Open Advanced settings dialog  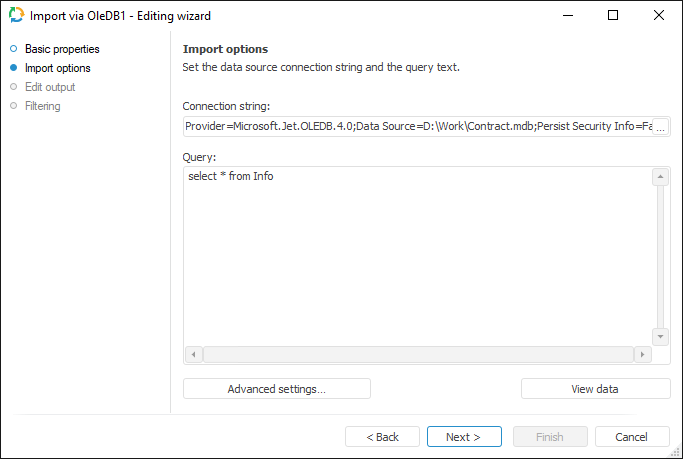pos(277,389)
